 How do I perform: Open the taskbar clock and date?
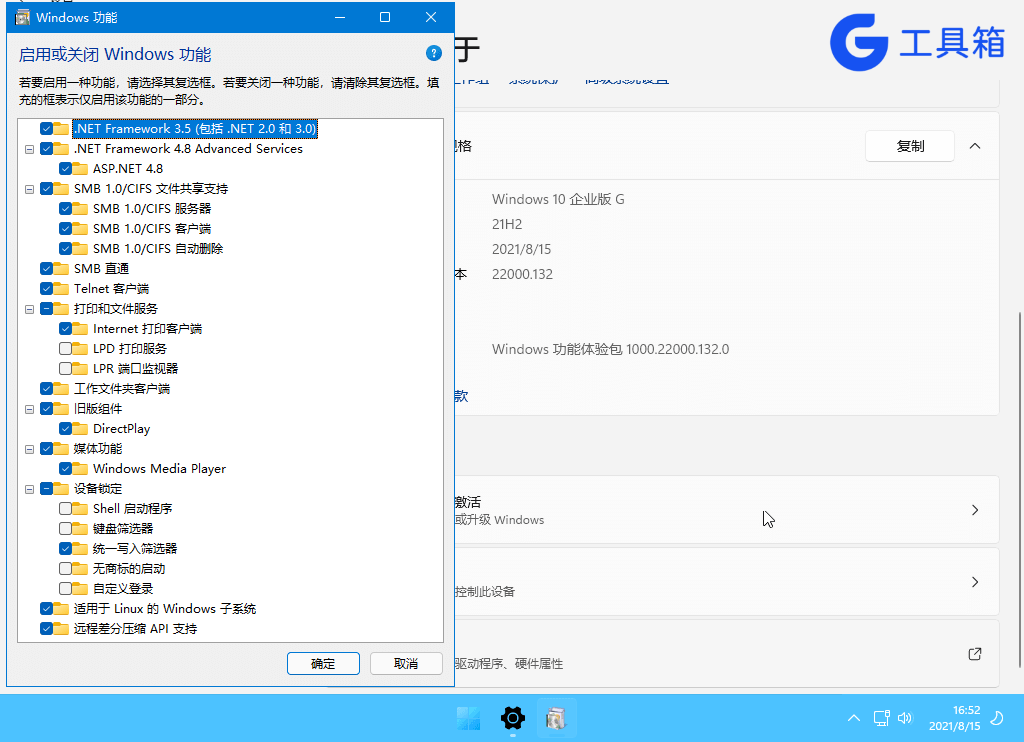[954, 718]
